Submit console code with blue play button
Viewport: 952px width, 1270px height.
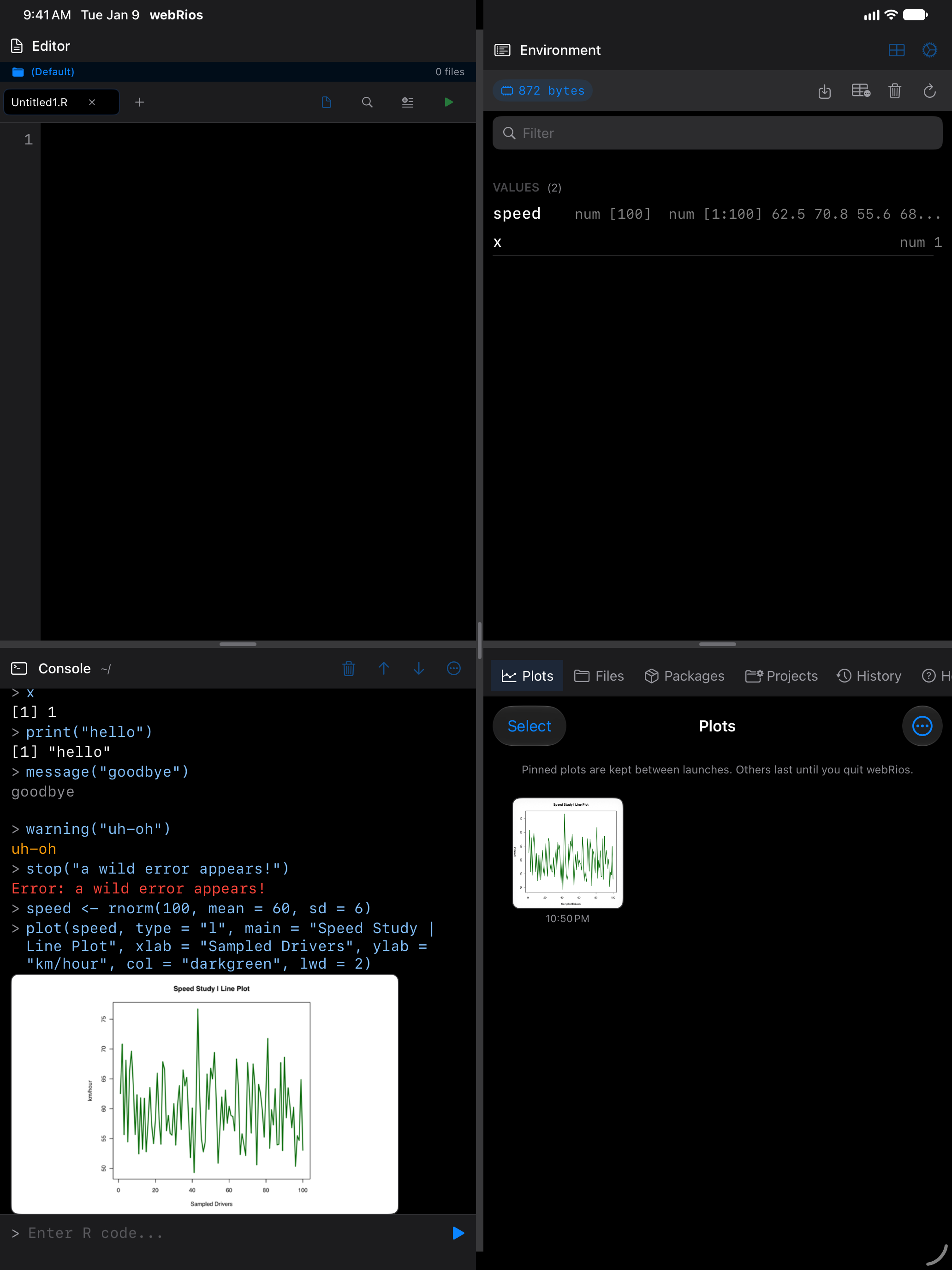point(458,1233)
